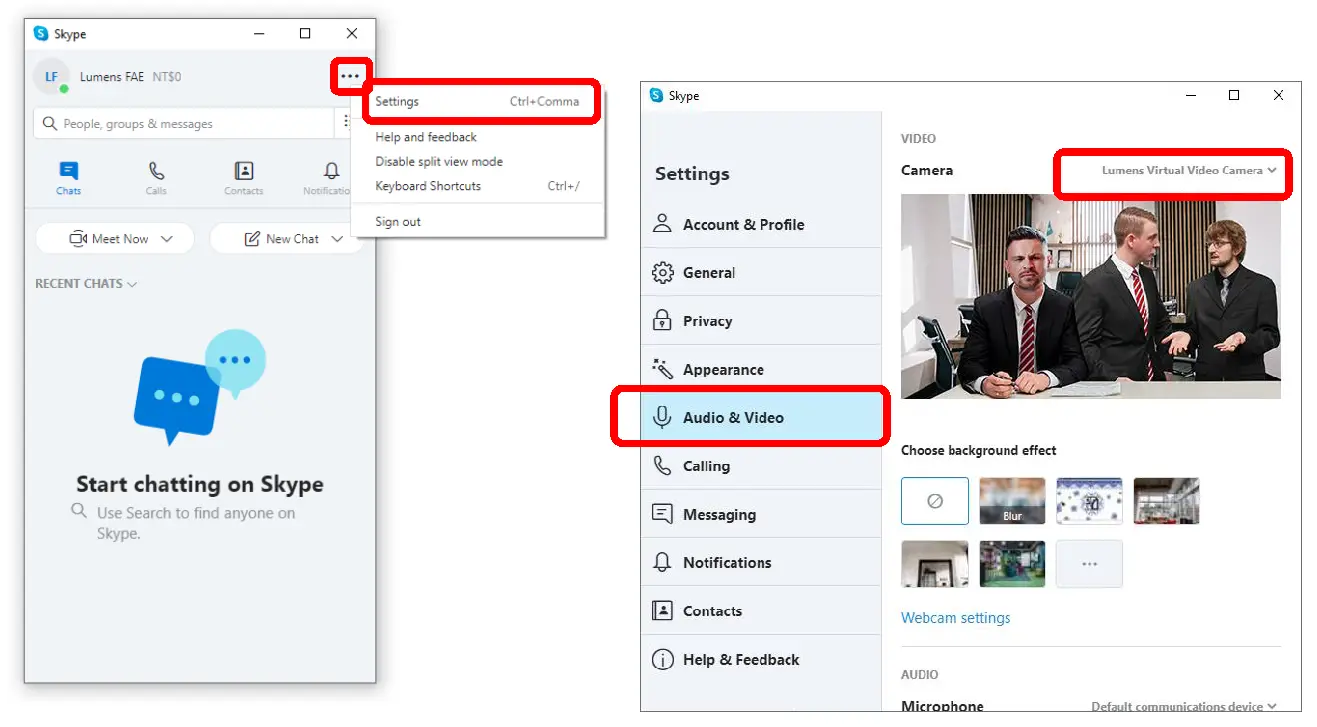Select the white room background thumbnail

pos(935,564)
